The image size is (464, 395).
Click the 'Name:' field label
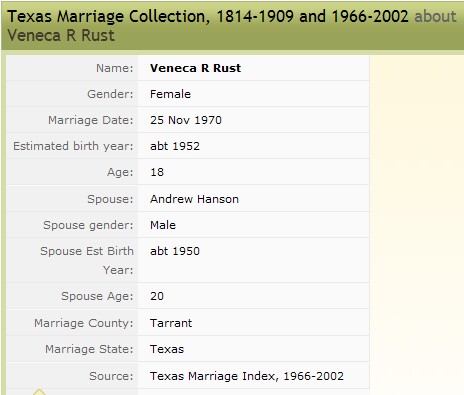pyautogui.click(x=115, y=68)
